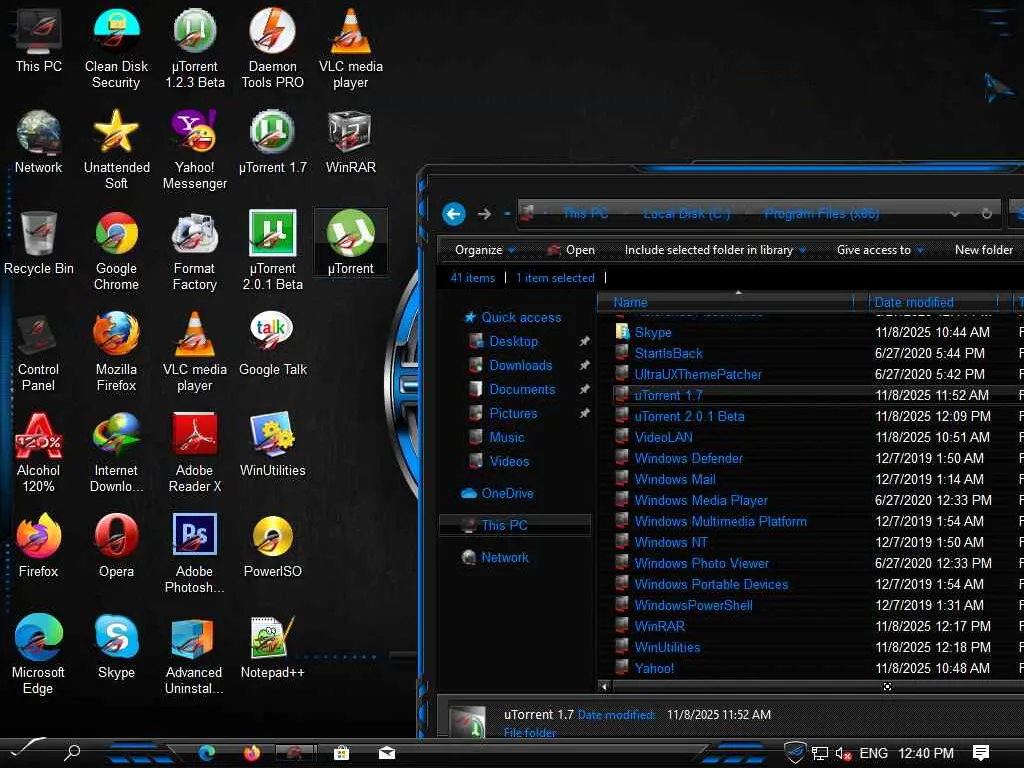Image resolution: width=1024 pixels, height=768 pixels.
Task: Open Organize dropdown in Explorer toolbar
Action: pos(485,250)
